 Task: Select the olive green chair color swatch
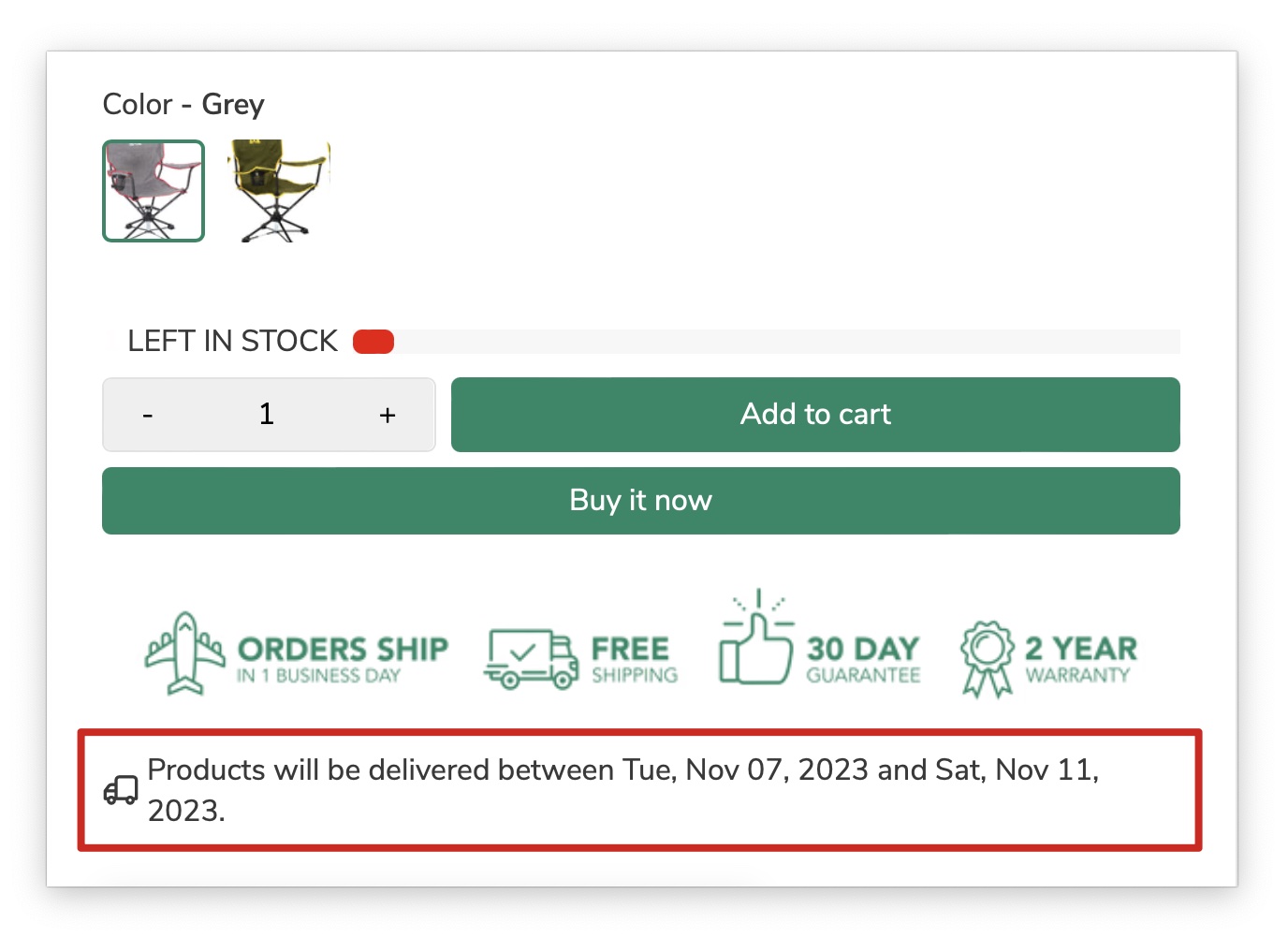click(x=279, y=191)
